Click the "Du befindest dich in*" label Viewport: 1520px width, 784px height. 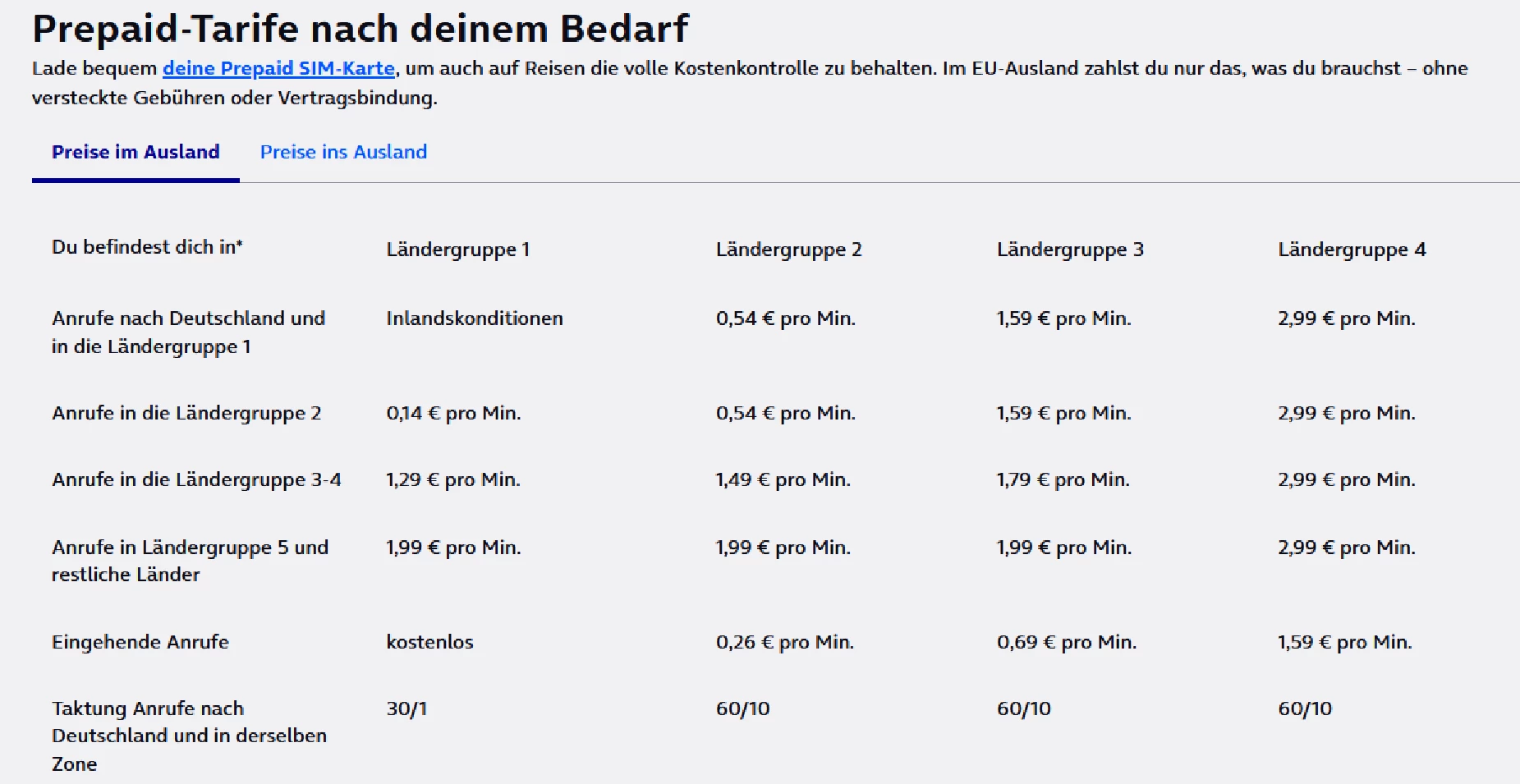(147, 247)
